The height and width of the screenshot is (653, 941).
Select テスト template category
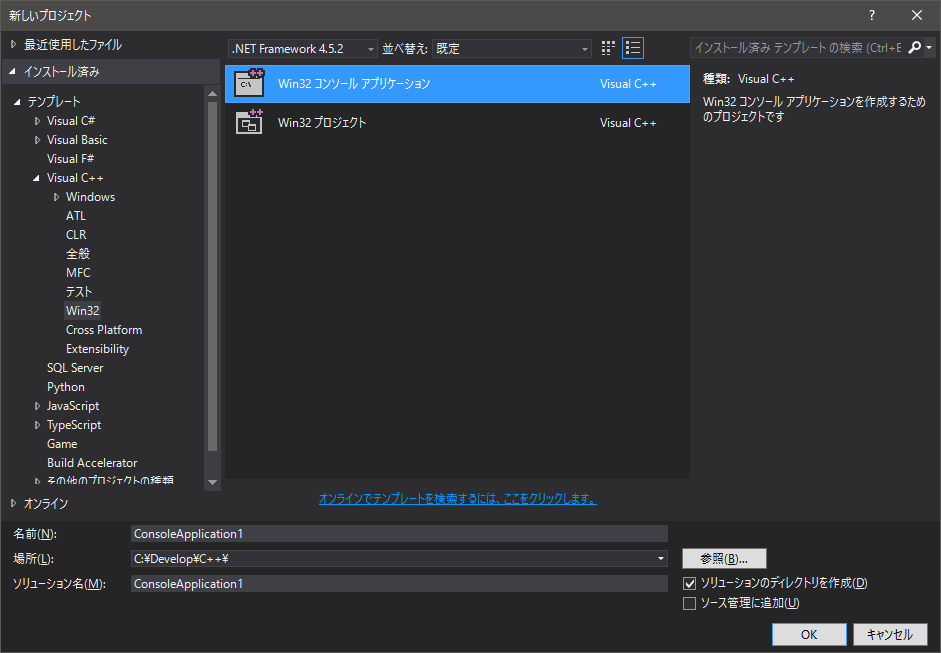79,292
